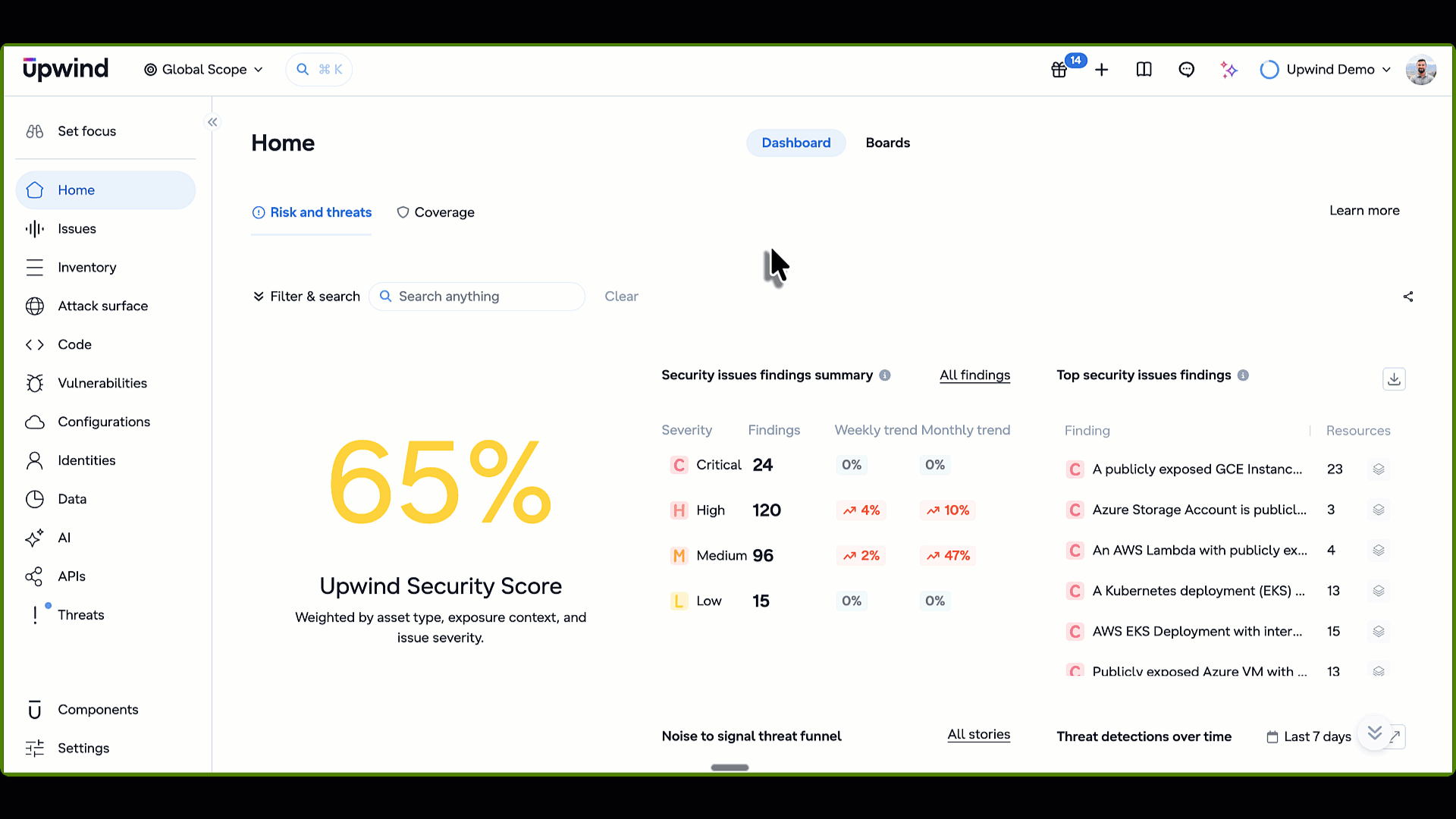The image size is (1456, 819).
Task: Click the 65% security score
Action: click(x=440, y=482)
